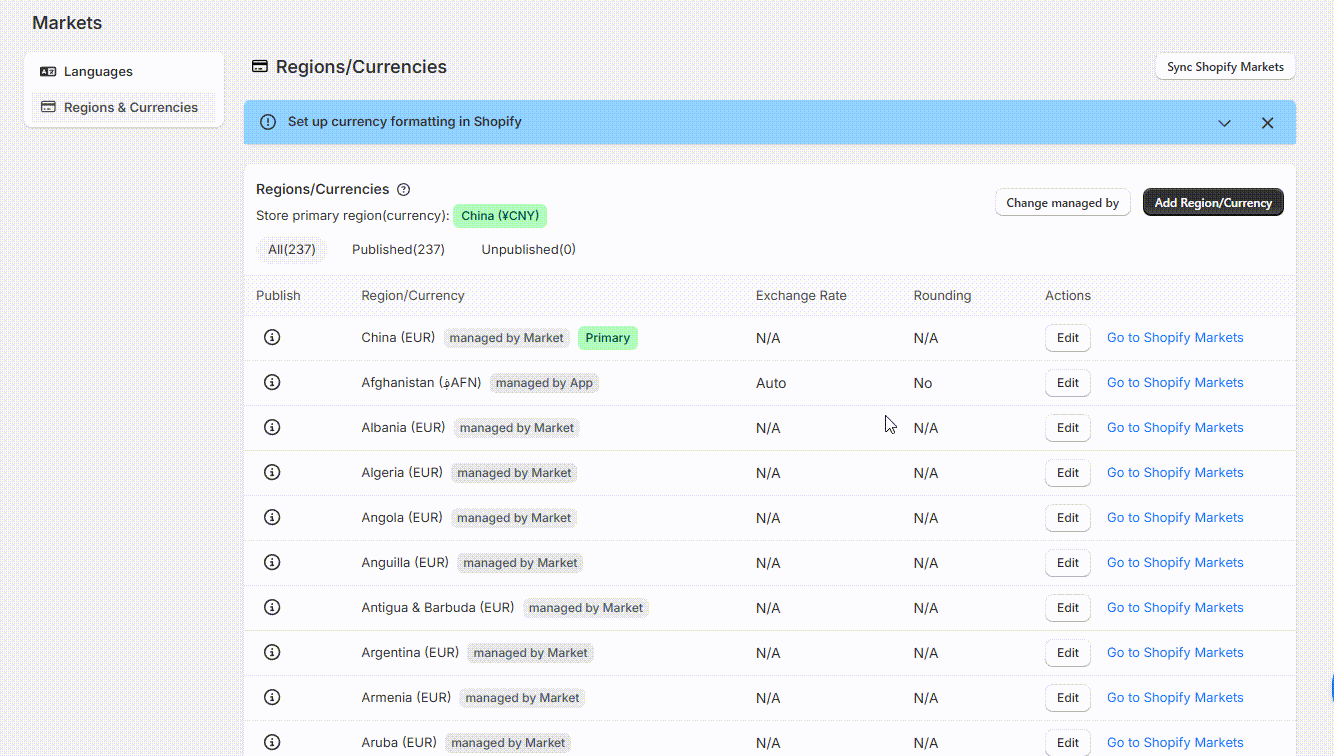
Task: Go to Shopify Markets for China
Action: pos(1175,338)
